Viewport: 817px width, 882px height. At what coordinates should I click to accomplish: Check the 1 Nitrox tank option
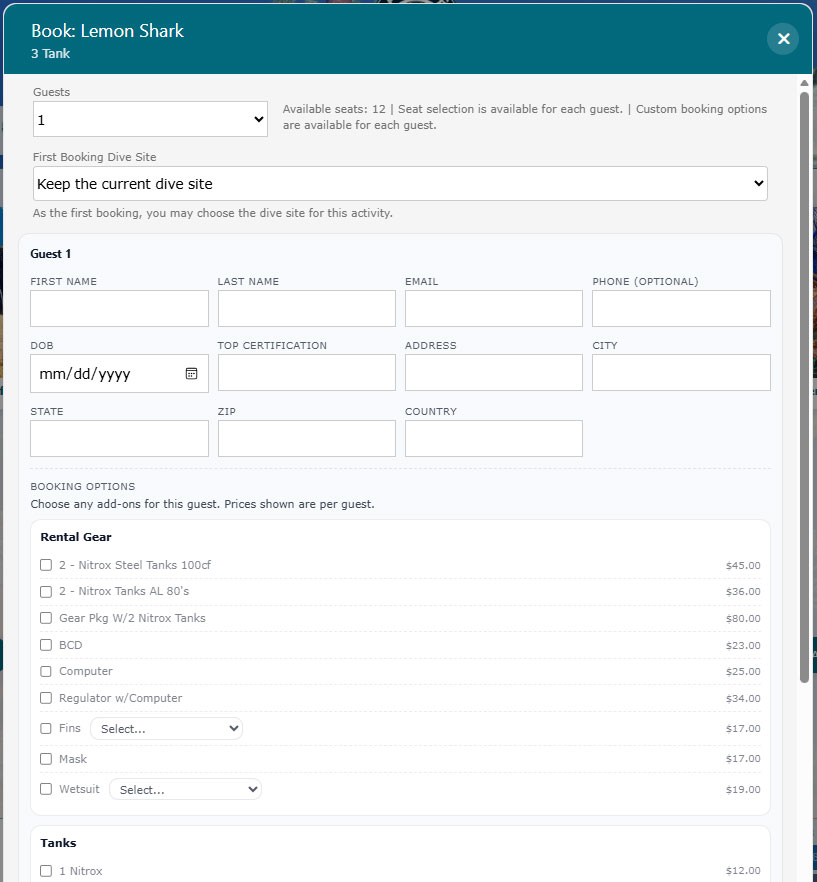[46, 871]
